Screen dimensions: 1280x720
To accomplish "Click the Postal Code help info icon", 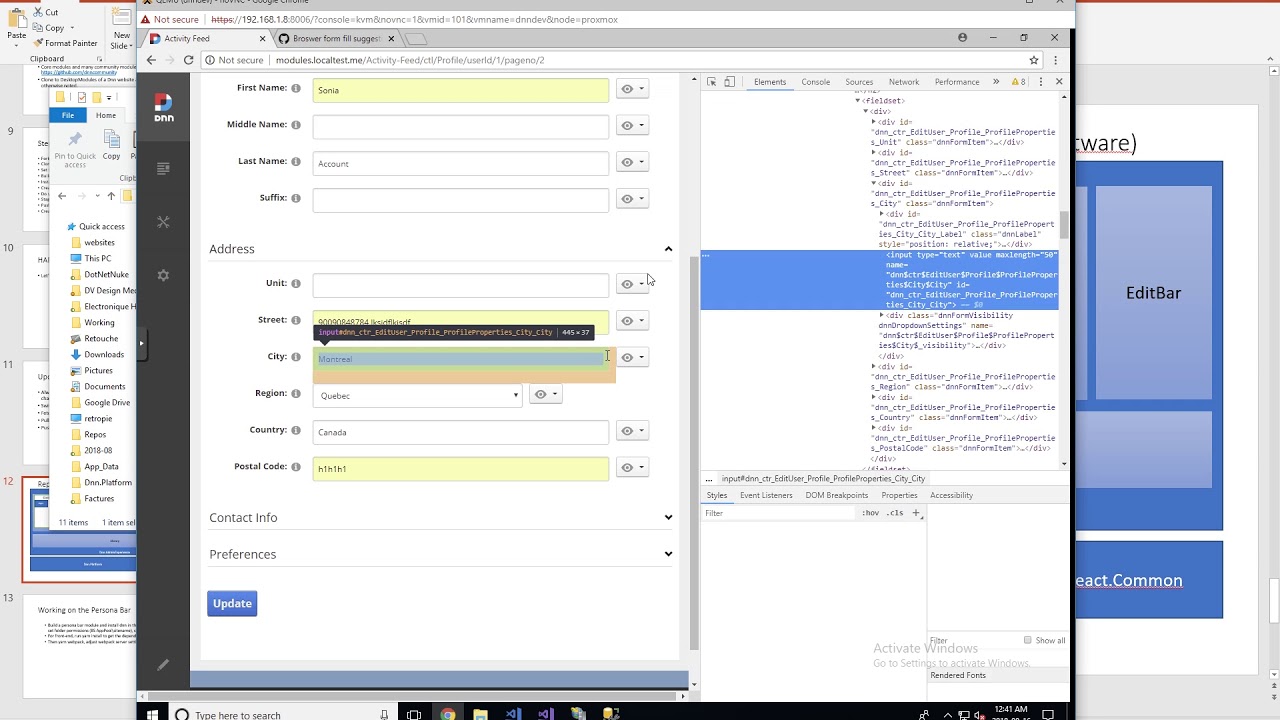I will point(296,466).
